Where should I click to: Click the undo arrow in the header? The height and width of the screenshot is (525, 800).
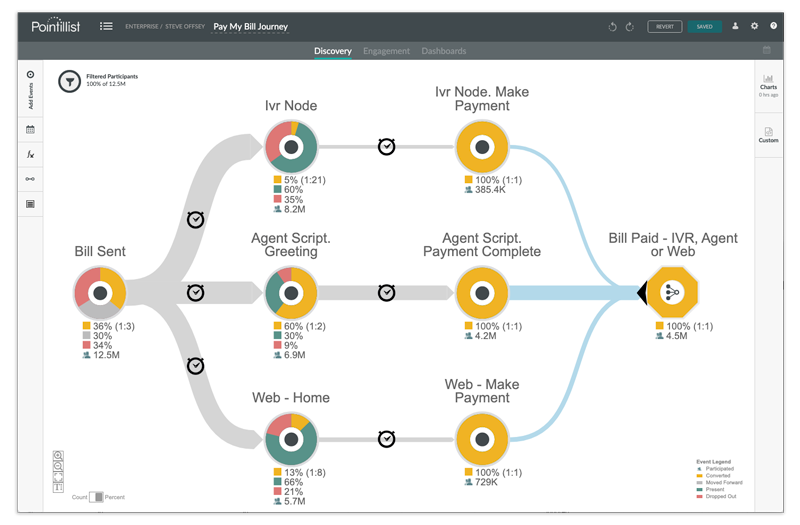pos(612,27)
